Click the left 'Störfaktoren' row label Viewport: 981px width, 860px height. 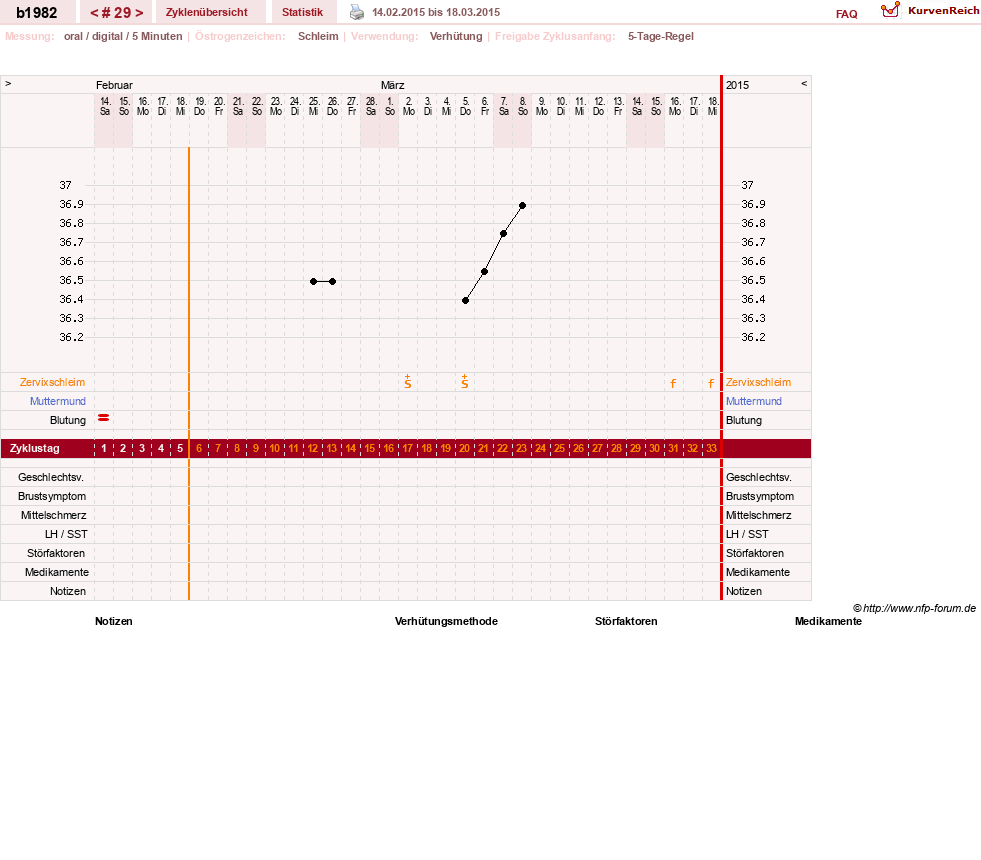point(56,553)
